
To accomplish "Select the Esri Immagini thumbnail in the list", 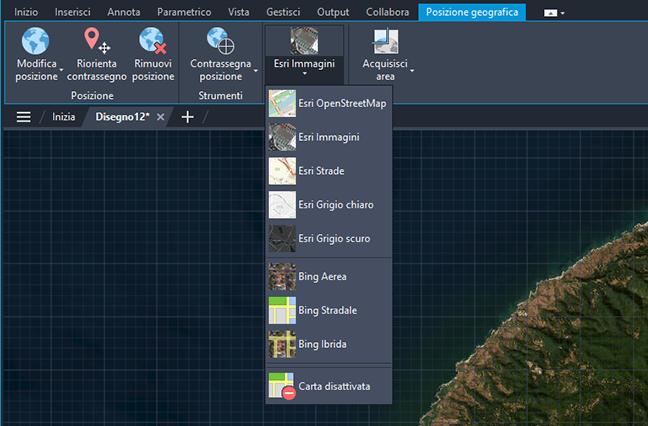I will (282, 137).
